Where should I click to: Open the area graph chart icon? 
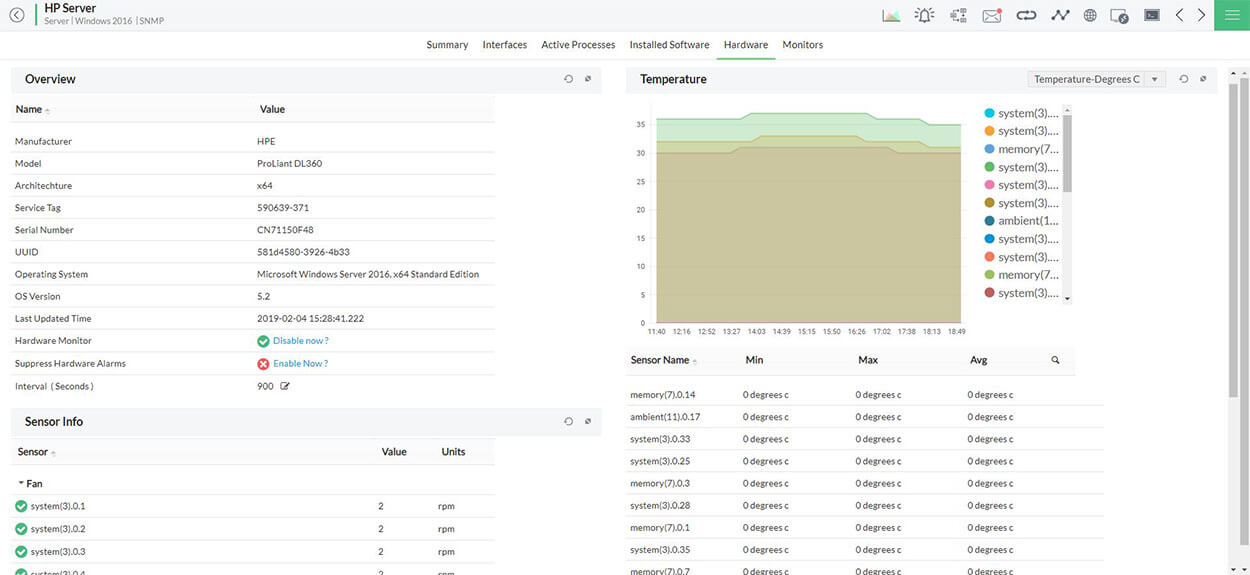pos(891,15)
